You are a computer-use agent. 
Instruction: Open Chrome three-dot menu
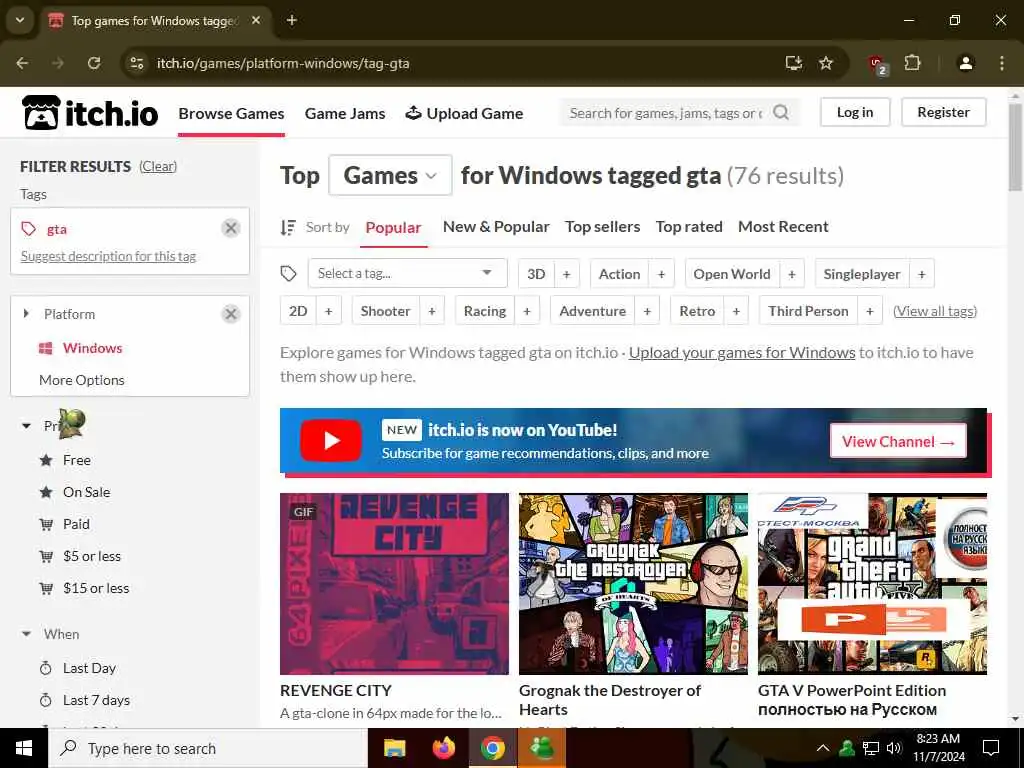click(x=1002, y=63)
